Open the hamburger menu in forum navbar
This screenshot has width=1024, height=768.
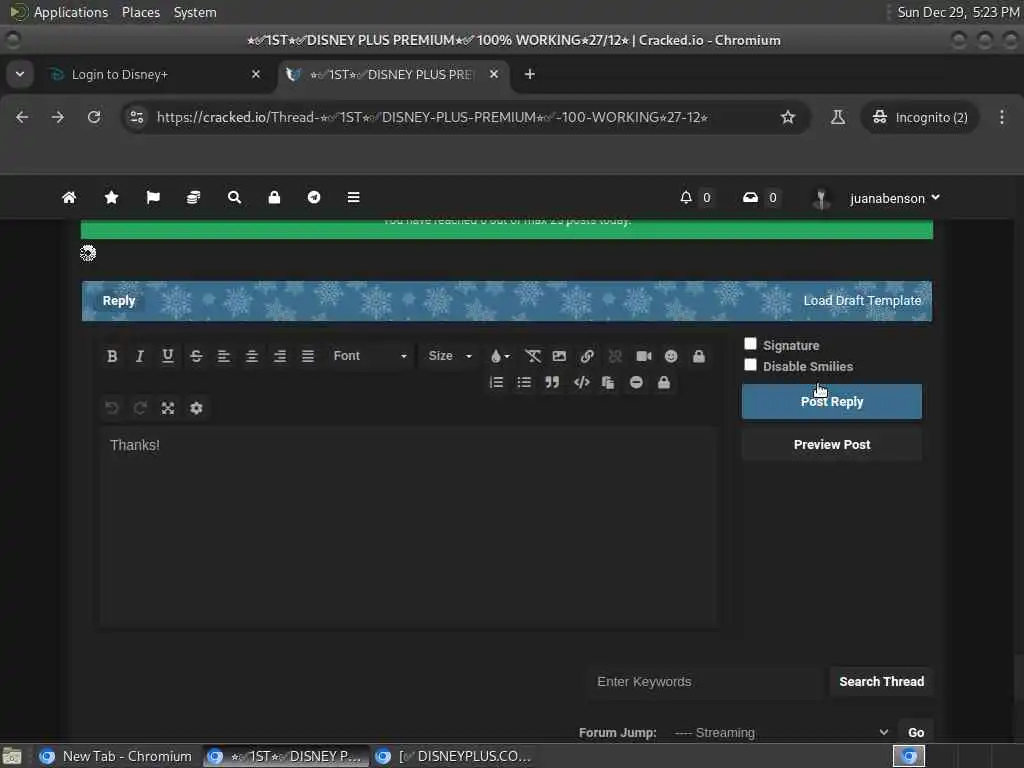[x=353, y=197]
